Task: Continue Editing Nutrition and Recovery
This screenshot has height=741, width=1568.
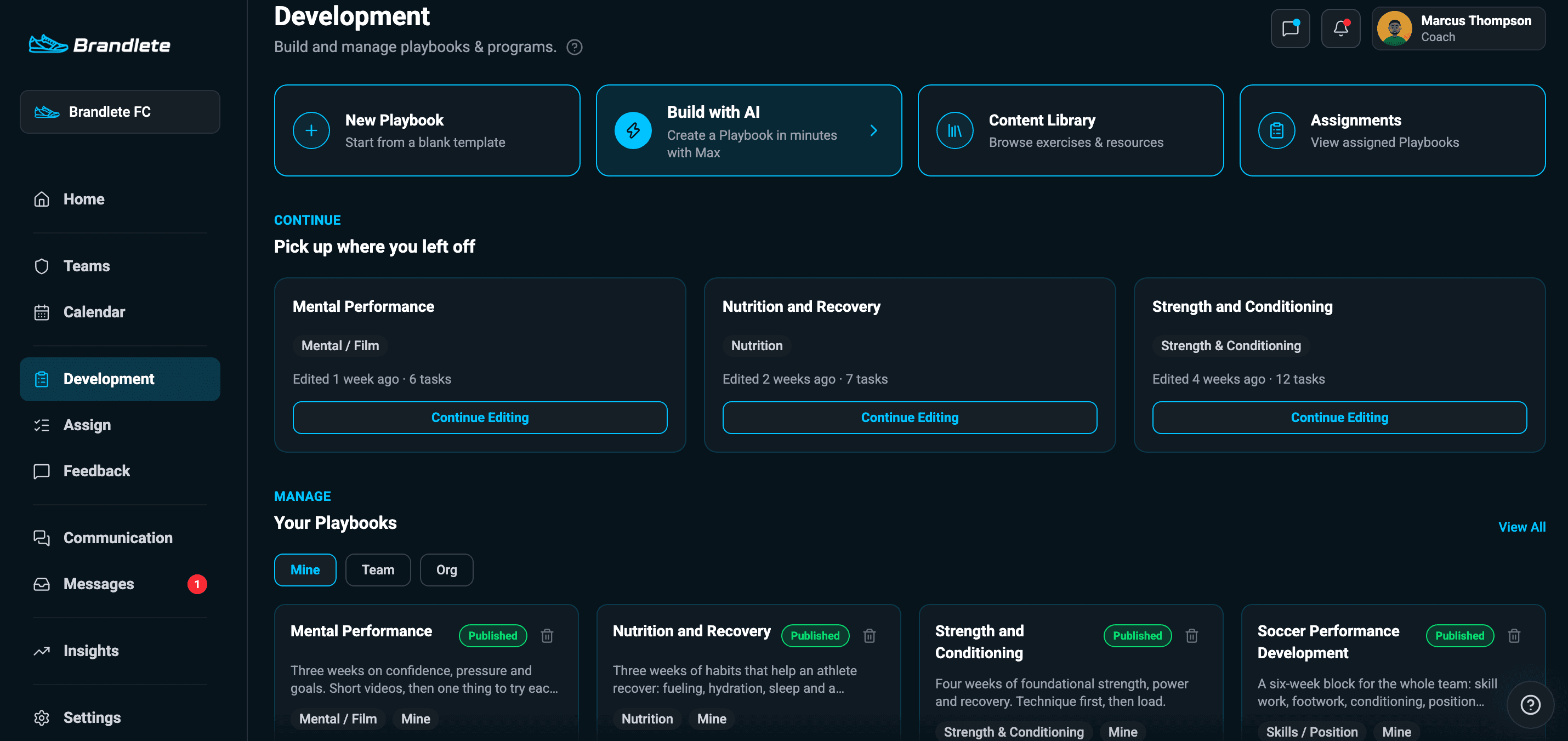Action: [910, 417]
